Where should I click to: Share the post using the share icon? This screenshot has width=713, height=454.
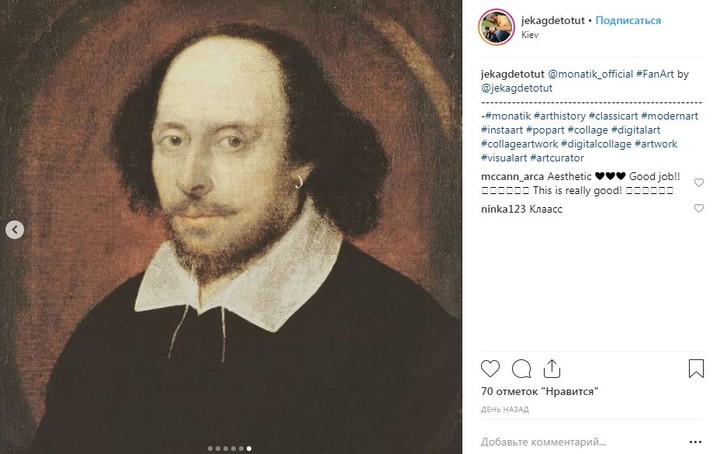pos(550,367)
